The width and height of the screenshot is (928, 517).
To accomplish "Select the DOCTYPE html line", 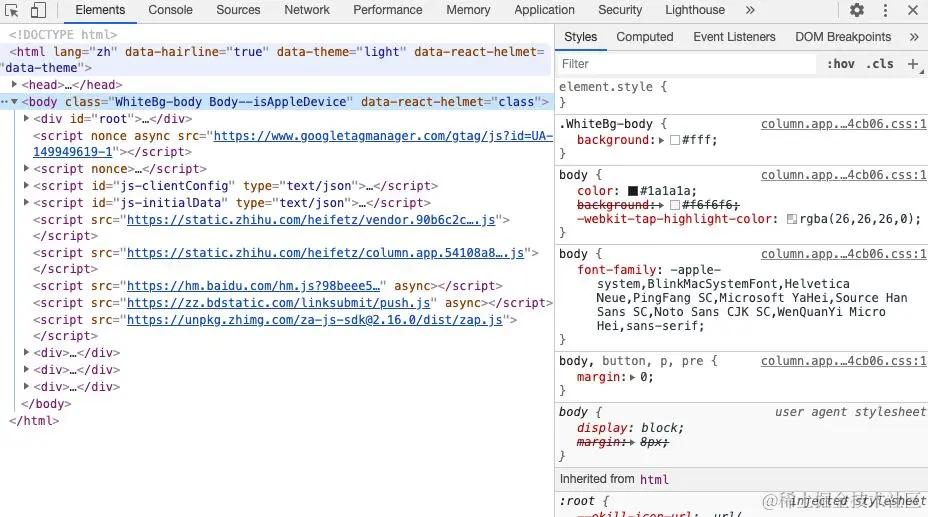I will (63, 35).
